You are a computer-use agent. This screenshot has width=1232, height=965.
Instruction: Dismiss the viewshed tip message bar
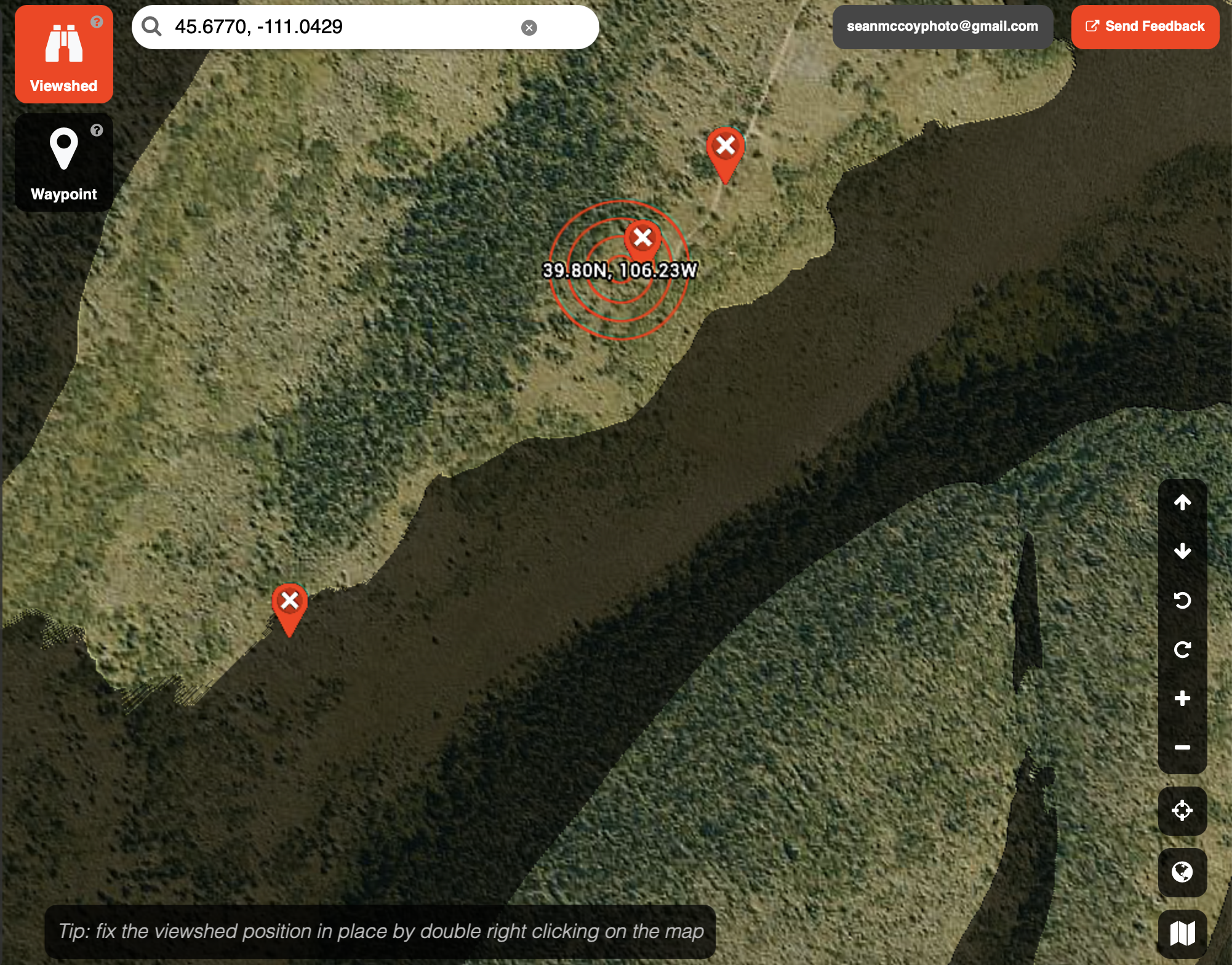click(381, 931)
